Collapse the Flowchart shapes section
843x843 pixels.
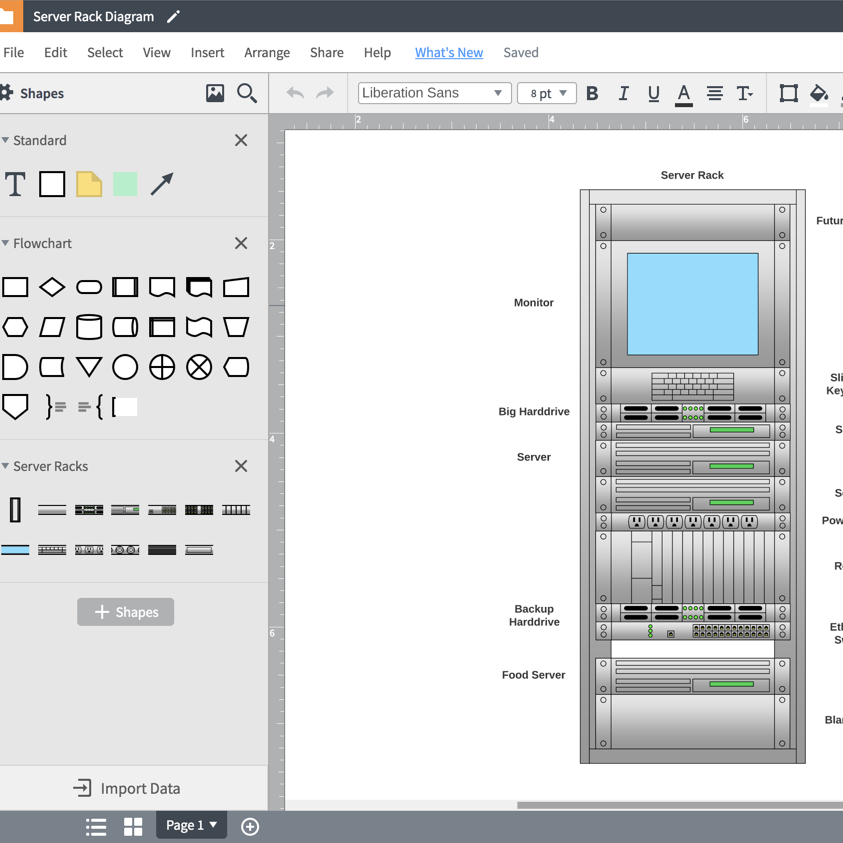(x=6, y=243)
